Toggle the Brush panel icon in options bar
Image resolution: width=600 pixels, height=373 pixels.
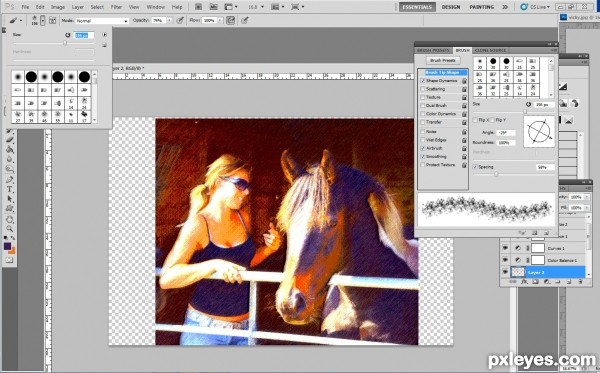(x=52, y=20)
